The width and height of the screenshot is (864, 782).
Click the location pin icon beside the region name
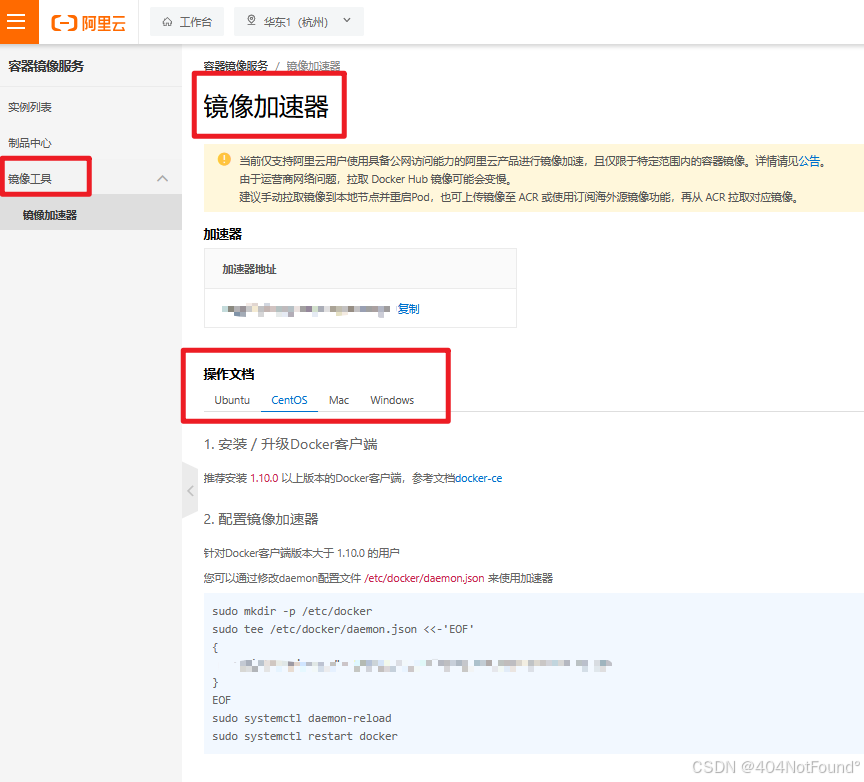[250, 21]
